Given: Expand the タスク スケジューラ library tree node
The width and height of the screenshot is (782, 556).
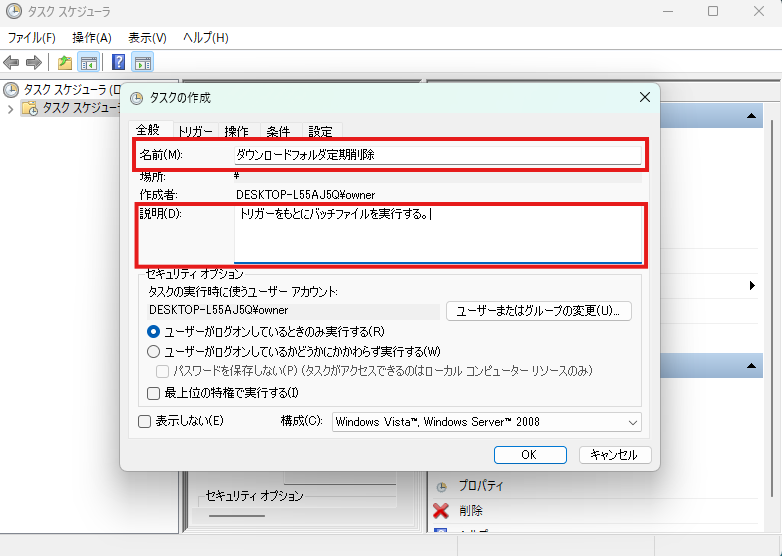Looking at the screenshot, I should coord(11,108).
